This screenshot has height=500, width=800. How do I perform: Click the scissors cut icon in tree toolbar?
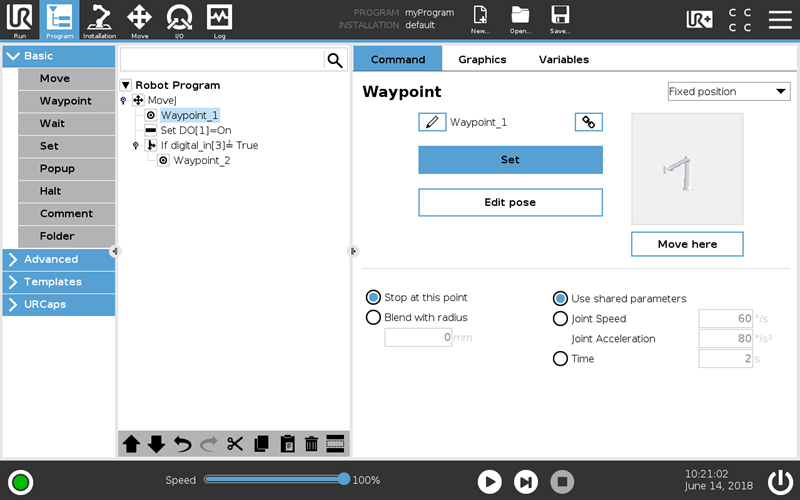(235, 445)
